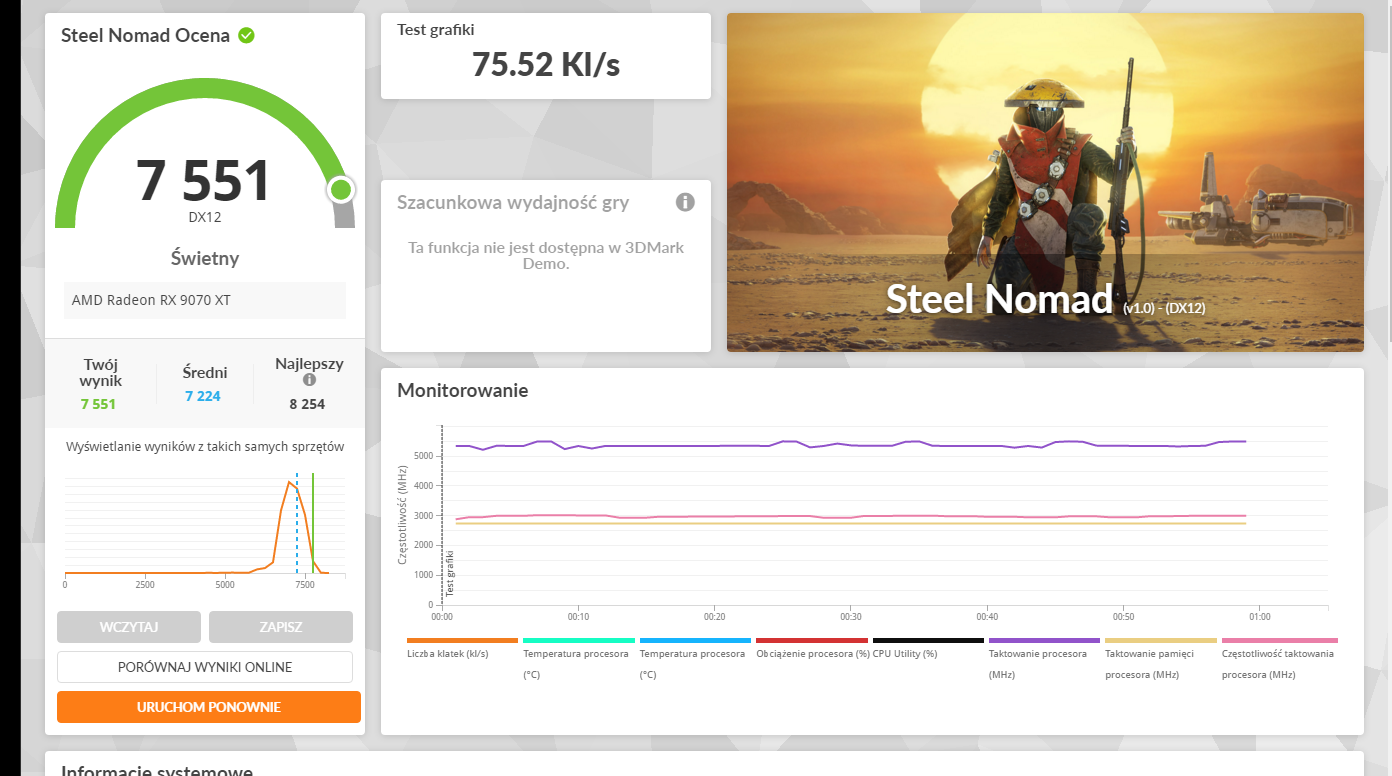This screenshot has height=776, width=1392.
Task: Toggle the Taktowanie procesora (MHz) legend label
Action: 1038,664
